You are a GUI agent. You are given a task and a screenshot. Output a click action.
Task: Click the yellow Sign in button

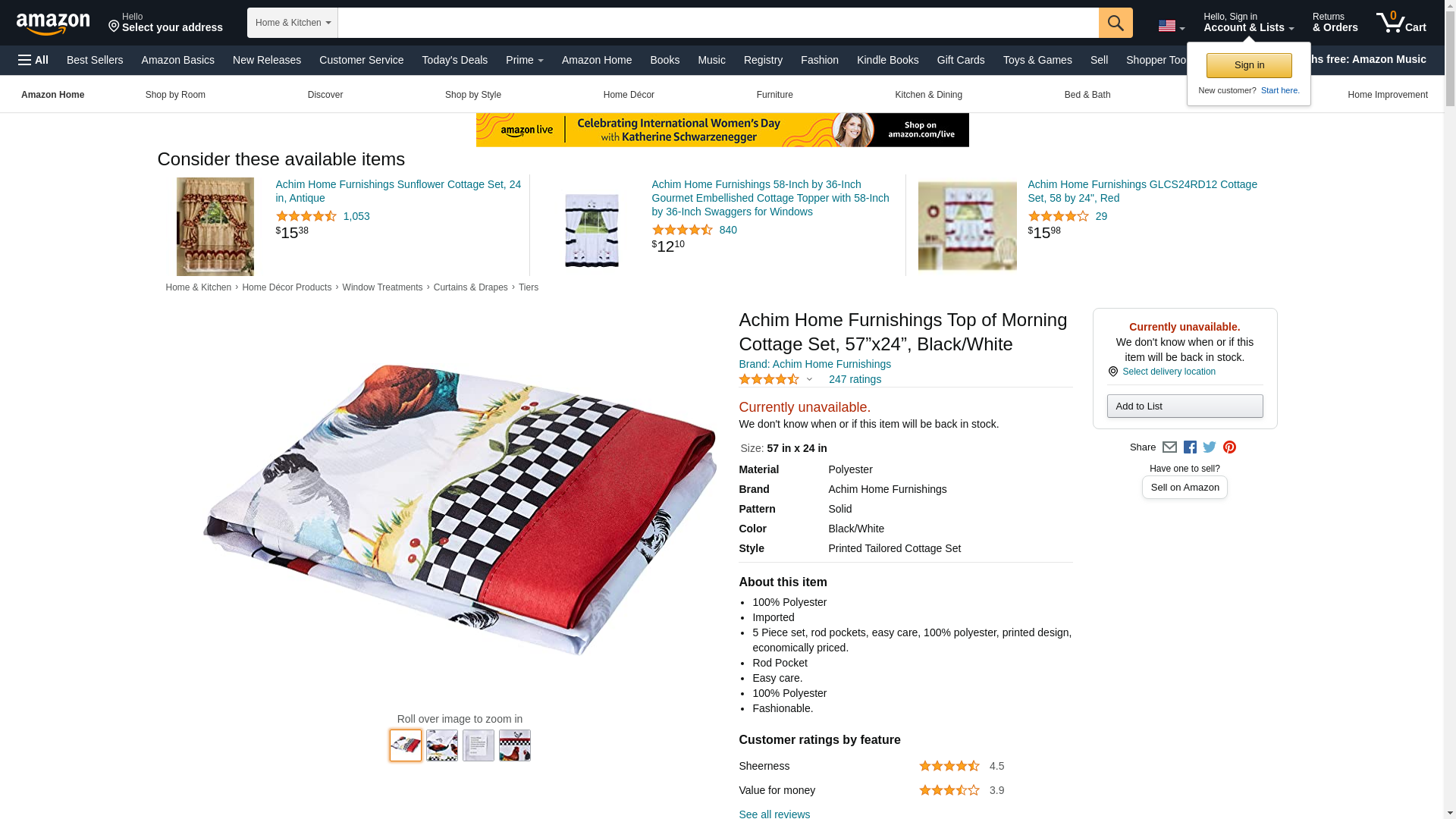coord(1249,65)
